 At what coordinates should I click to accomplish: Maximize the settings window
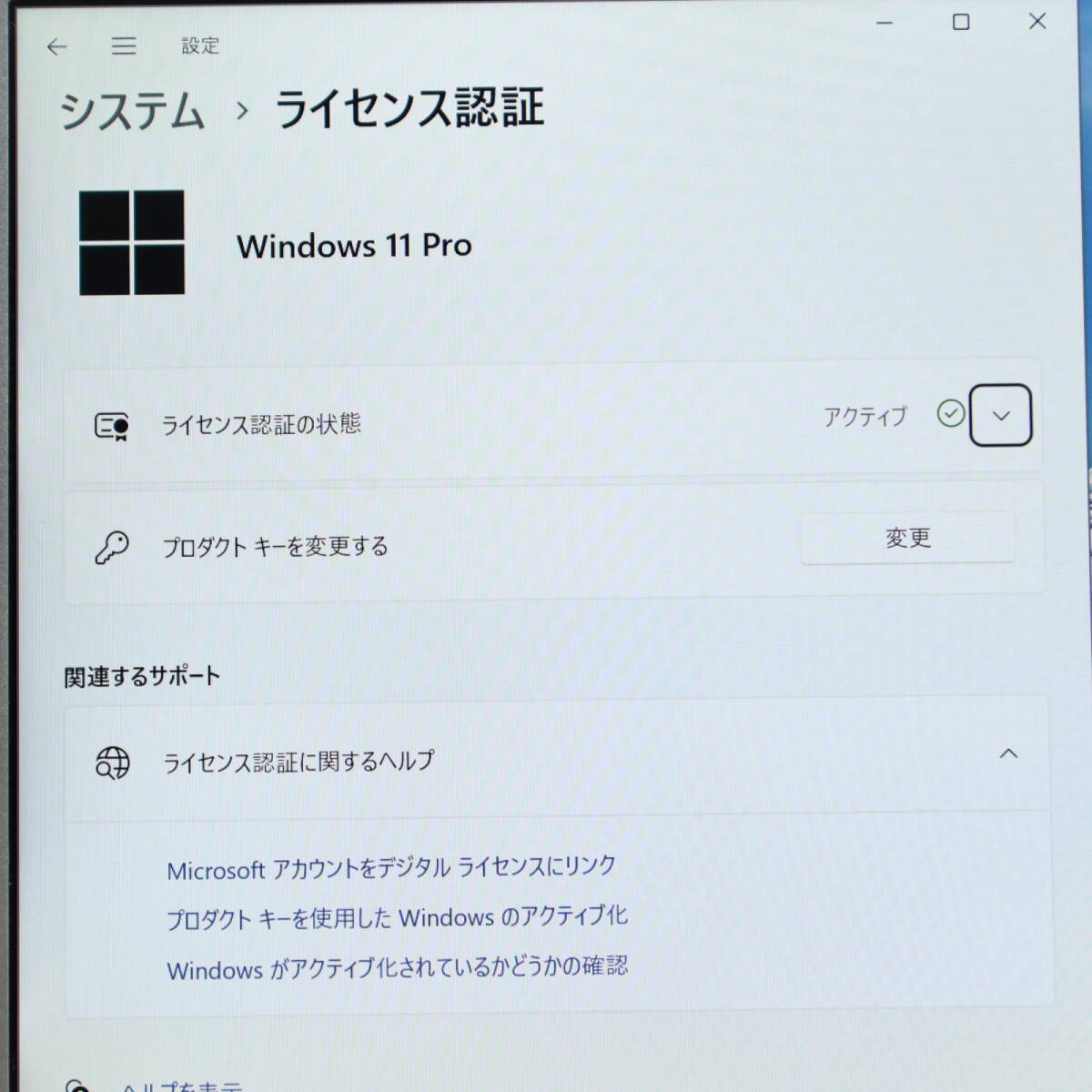click(961, 22)
